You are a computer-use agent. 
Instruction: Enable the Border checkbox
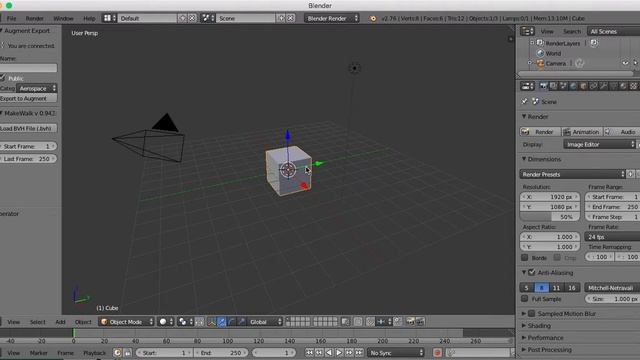click(525, 258)
